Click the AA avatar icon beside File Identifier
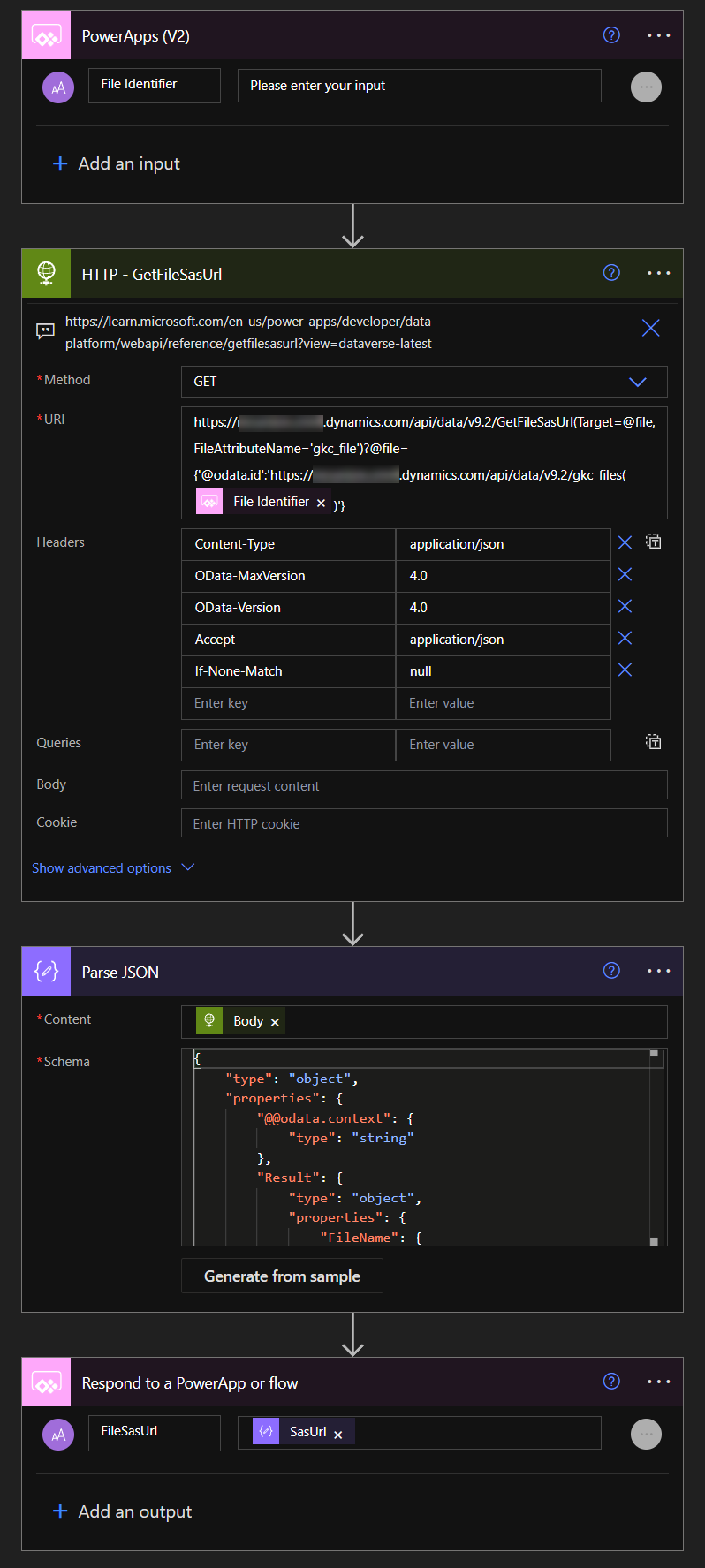 point(58,87)
